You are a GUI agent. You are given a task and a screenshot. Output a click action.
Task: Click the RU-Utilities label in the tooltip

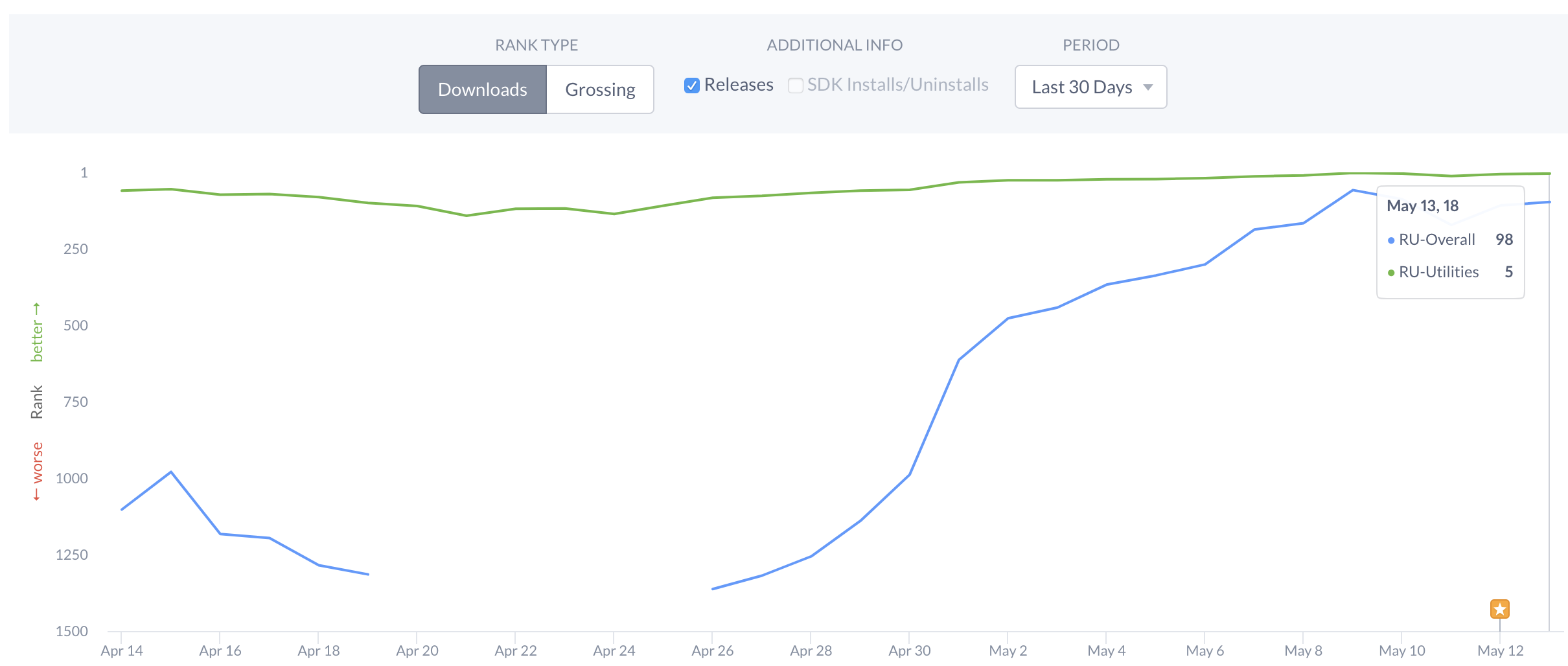click(1438, 272)
